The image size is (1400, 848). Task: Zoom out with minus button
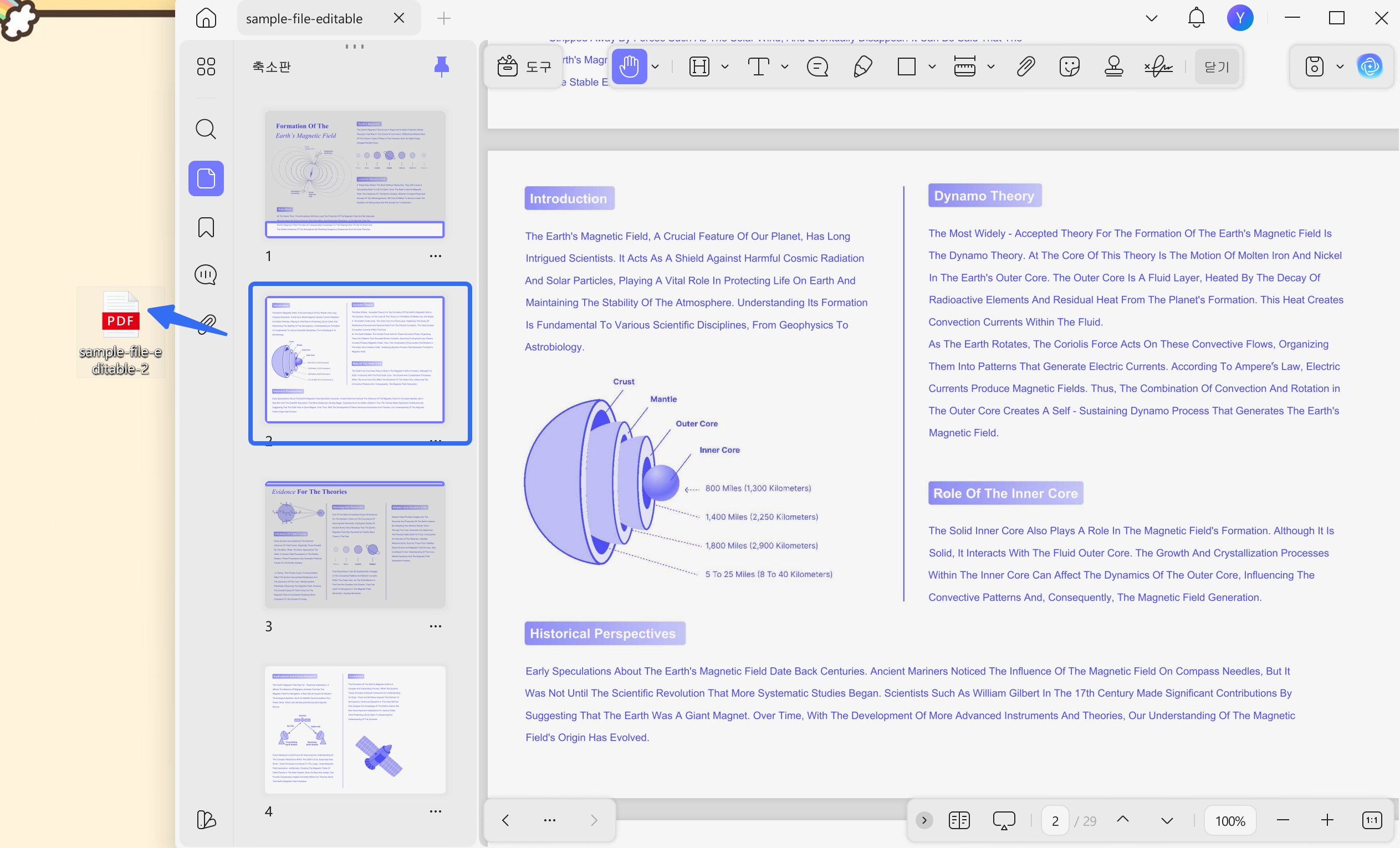(1283, 820)
